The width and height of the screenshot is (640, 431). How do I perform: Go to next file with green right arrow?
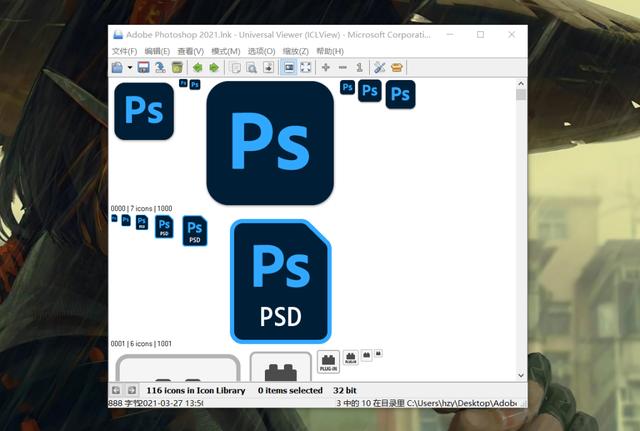click(214, 67)
